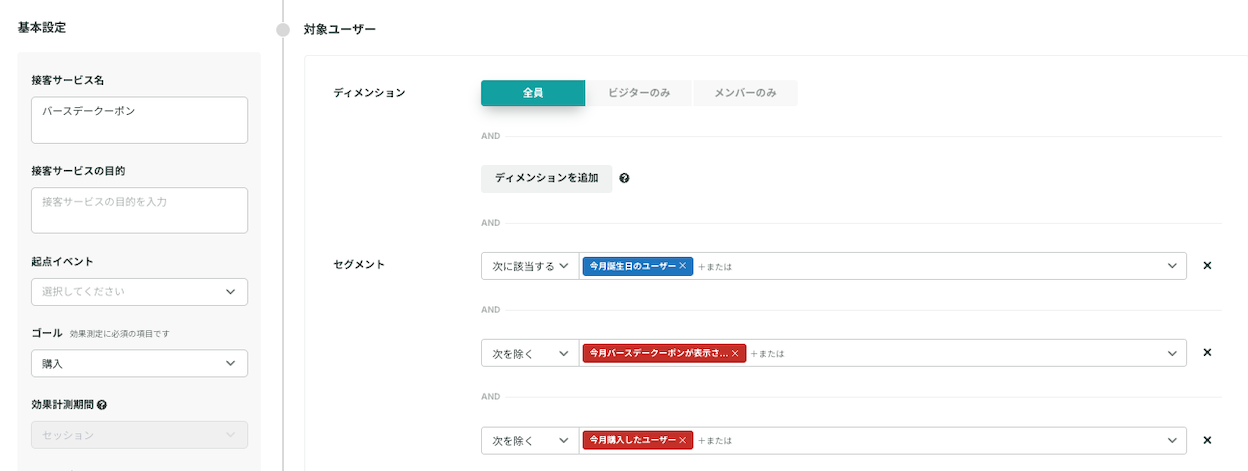Select ビジターのみ dimension option
Viewport: 1248px width, 471px height.
(639, 93)
